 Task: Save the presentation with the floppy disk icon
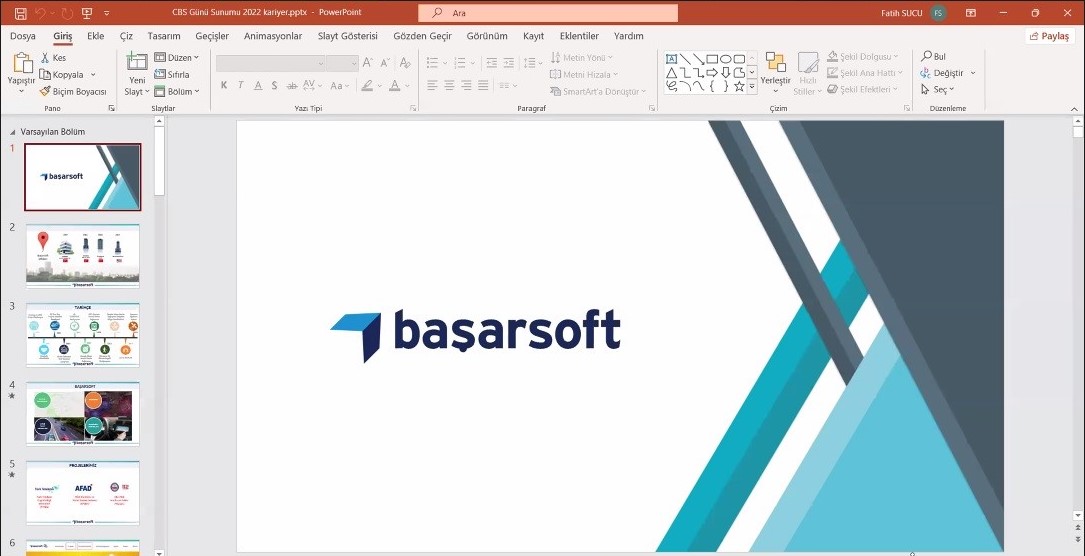tap(21, 13)
